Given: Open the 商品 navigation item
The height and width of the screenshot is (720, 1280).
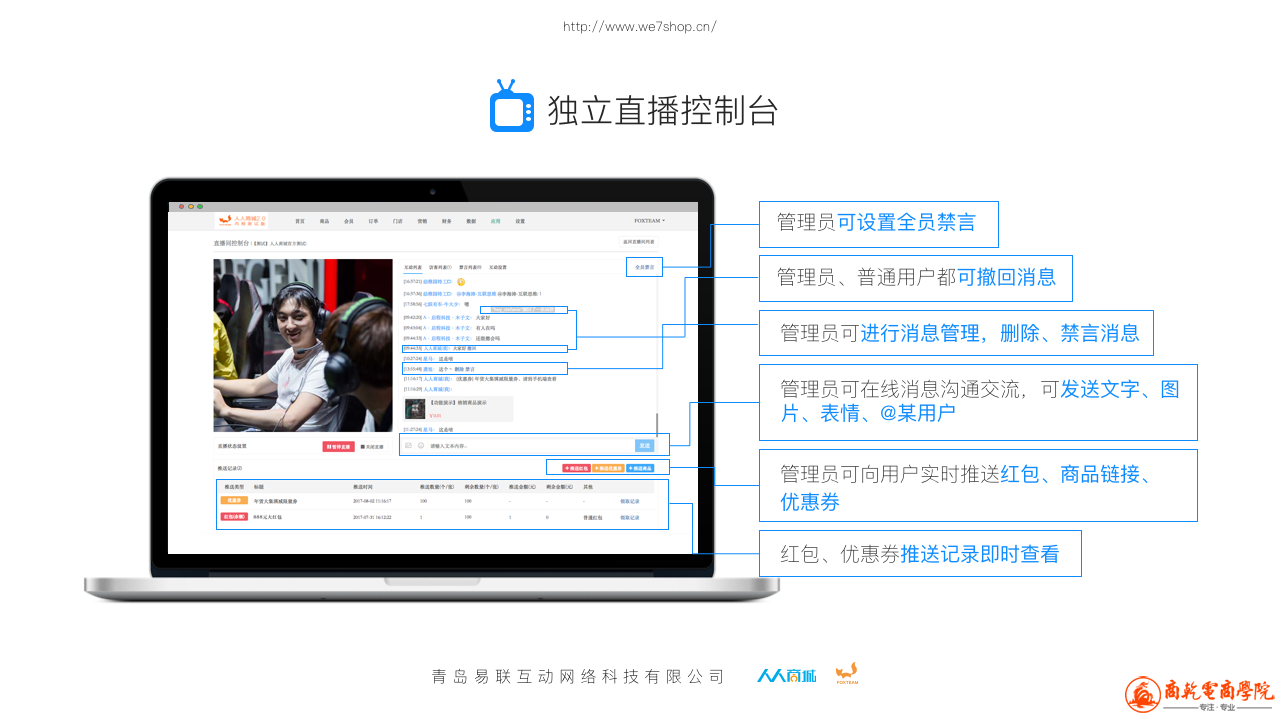Looking at the screenshot, I should click(324, 221).
